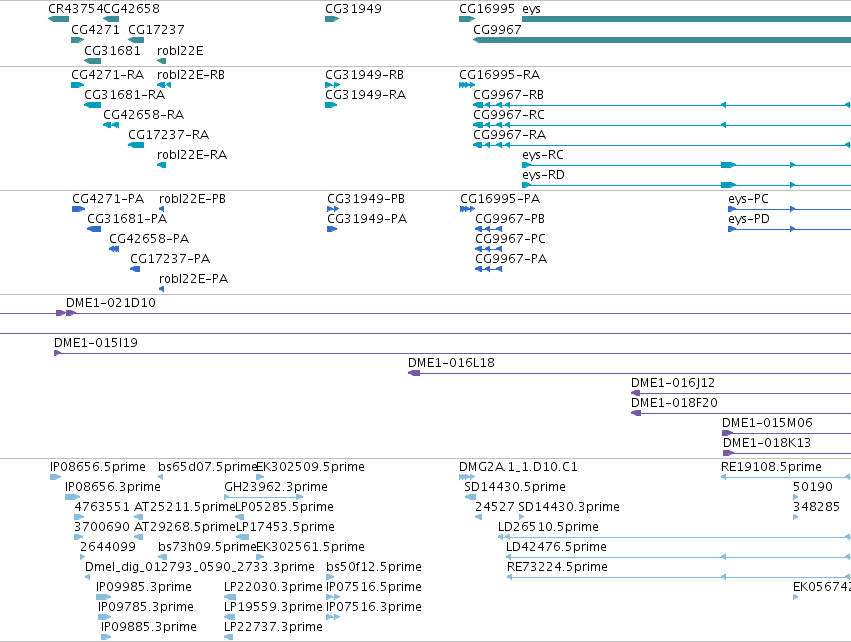Select transcript robl22E-RB
The width and height of the screenshot is (851, 642).
pyautogui.click(x=190, y=74)
